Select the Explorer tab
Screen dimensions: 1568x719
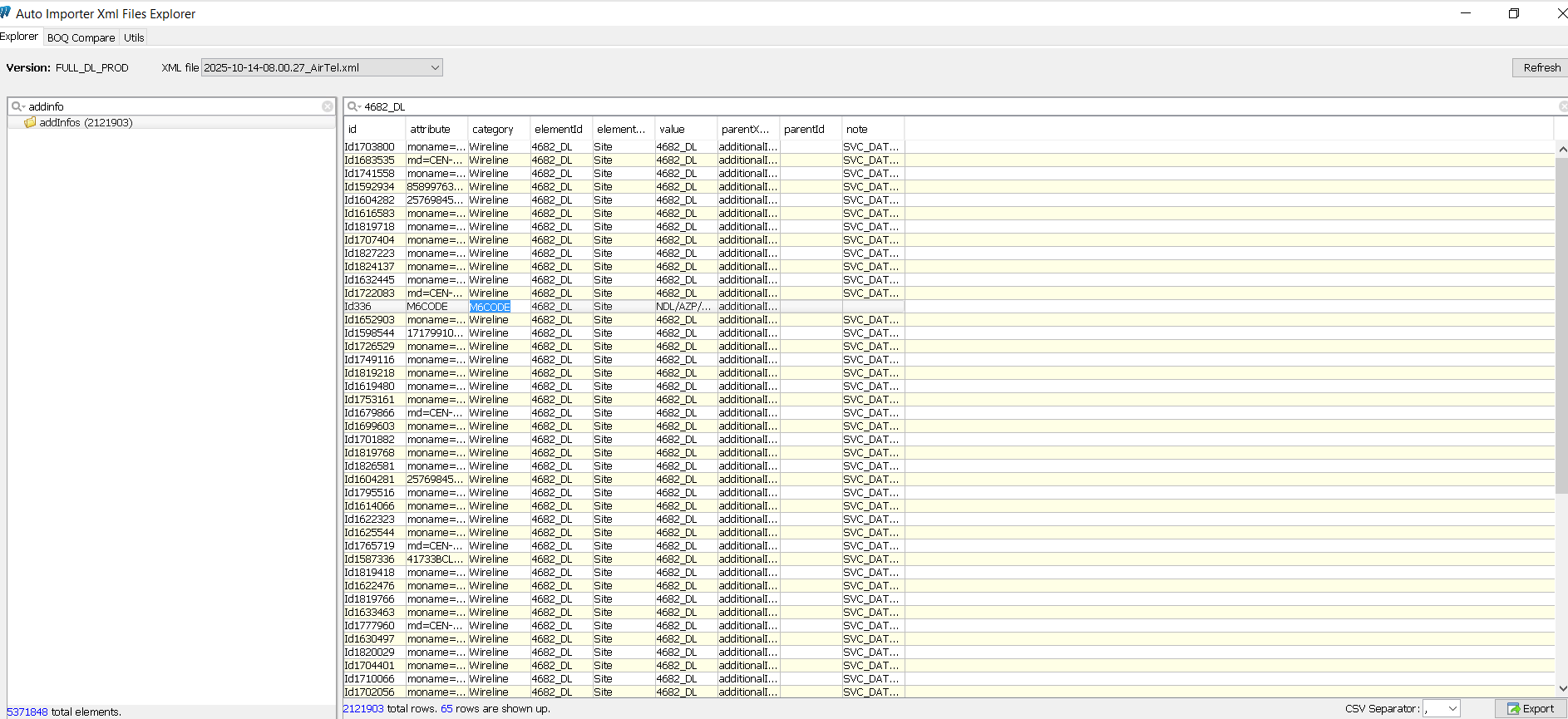pos(19,37)
